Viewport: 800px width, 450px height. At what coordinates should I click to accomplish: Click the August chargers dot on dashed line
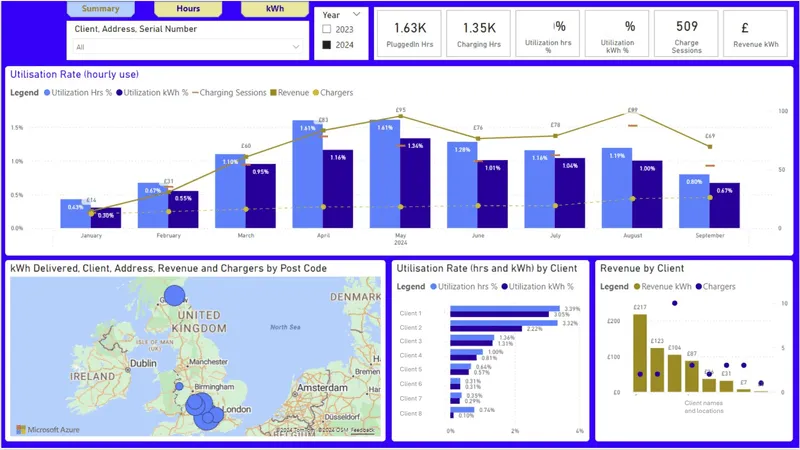pos(633,198)
